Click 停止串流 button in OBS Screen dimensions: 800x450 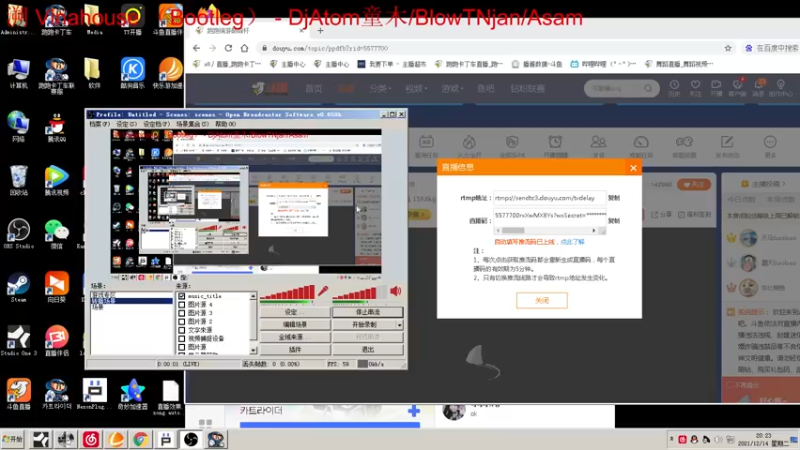[367, 312]
